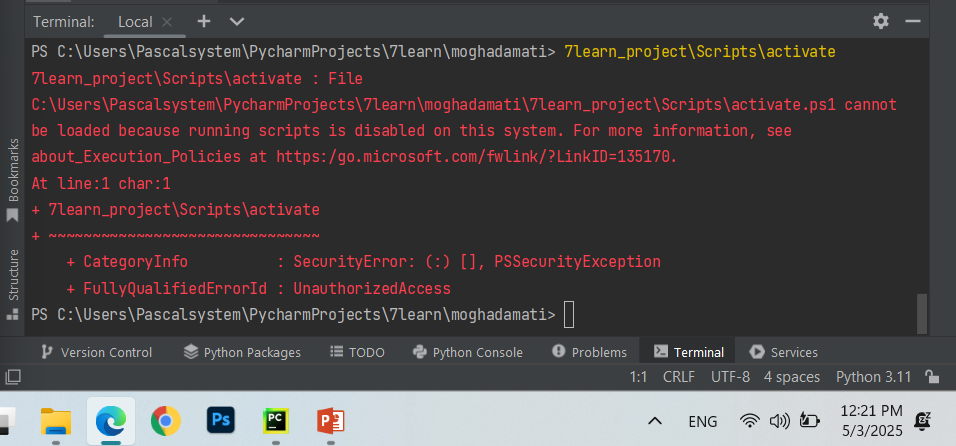Open Google Chrome from the taskbar
Viewport: 956px width, 446px height.
coord(166,420)
